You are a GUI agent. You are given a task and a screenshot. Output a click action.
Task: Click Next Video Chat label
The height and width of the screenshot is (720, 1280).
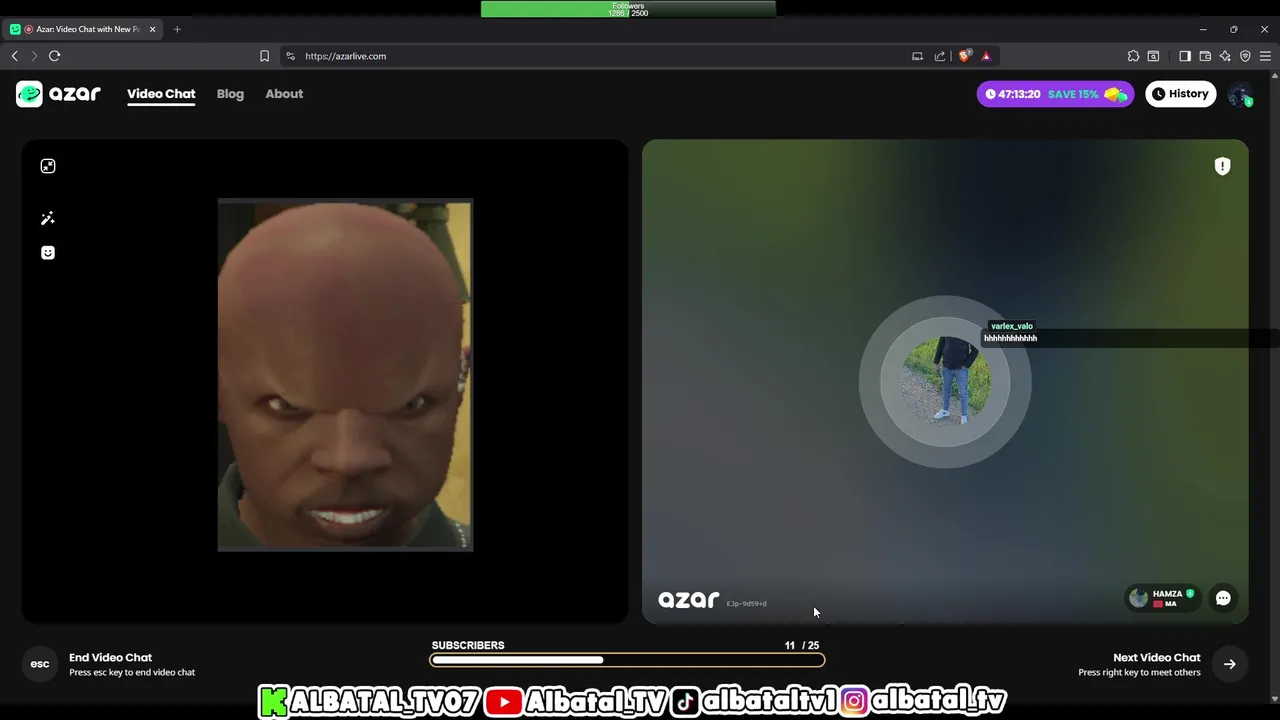pyautogui.click(x=1156, y=657)
